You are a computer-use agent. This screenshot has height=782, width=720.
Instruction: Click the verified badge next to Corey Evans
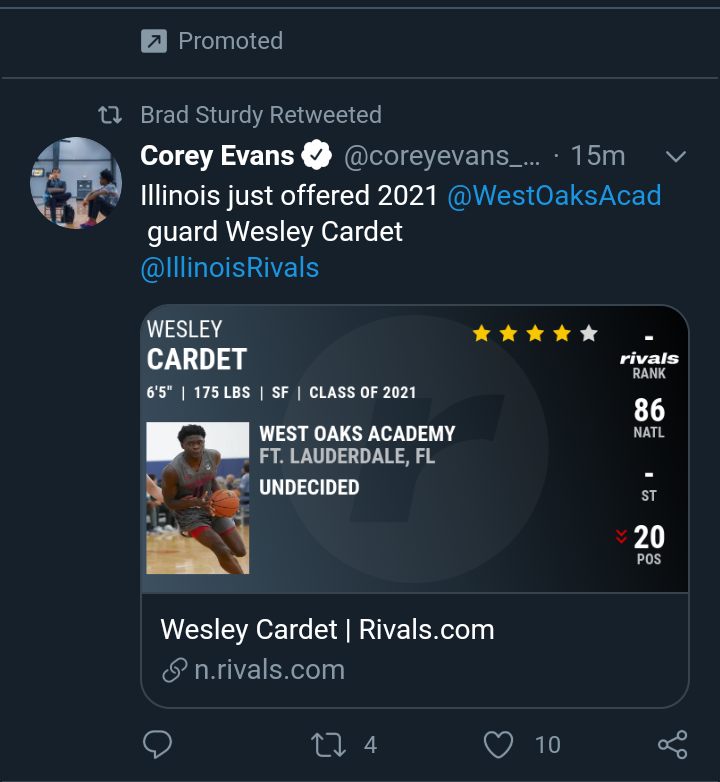tap(317, 155)
